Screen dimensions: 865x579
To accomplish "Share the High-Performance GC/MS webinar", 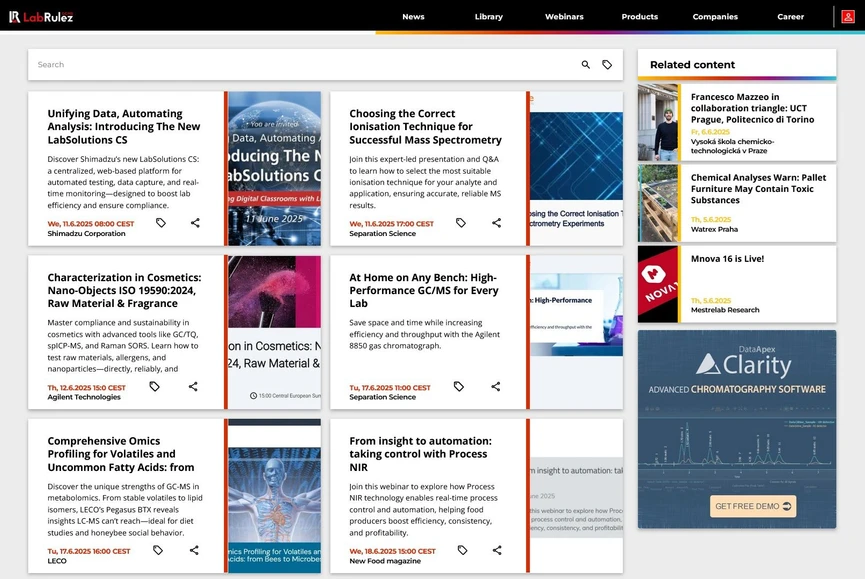I will coord(496,387).
